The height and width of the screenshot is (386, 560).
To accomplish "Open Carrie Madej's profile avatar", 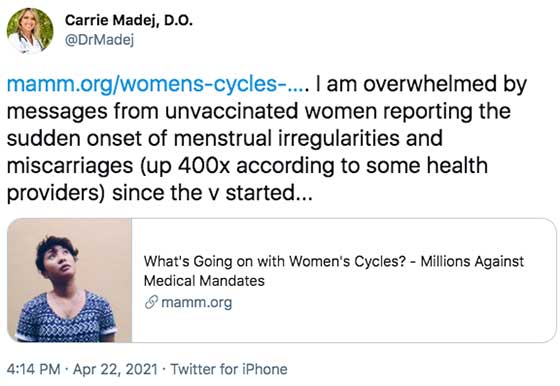I will coord(30,31).
